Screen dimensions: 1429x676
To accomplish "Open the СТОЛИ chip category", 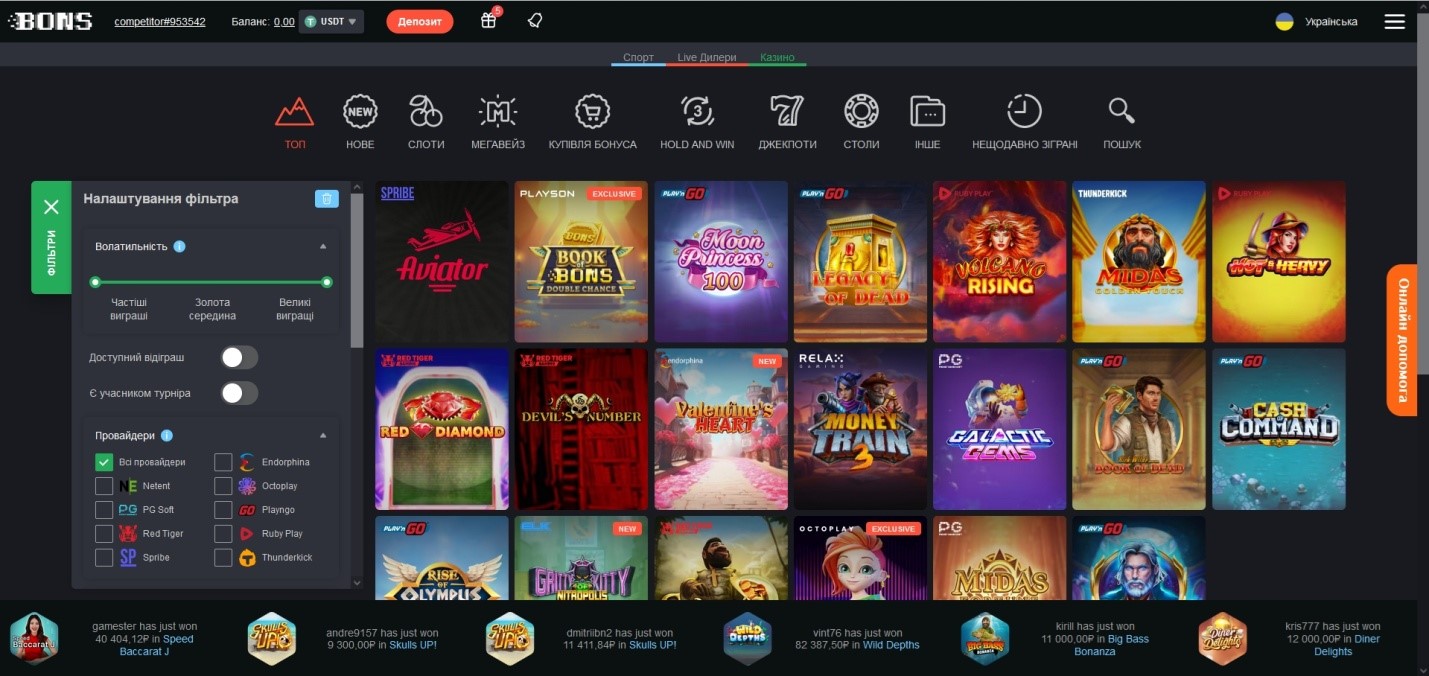I will click(861, 111).
